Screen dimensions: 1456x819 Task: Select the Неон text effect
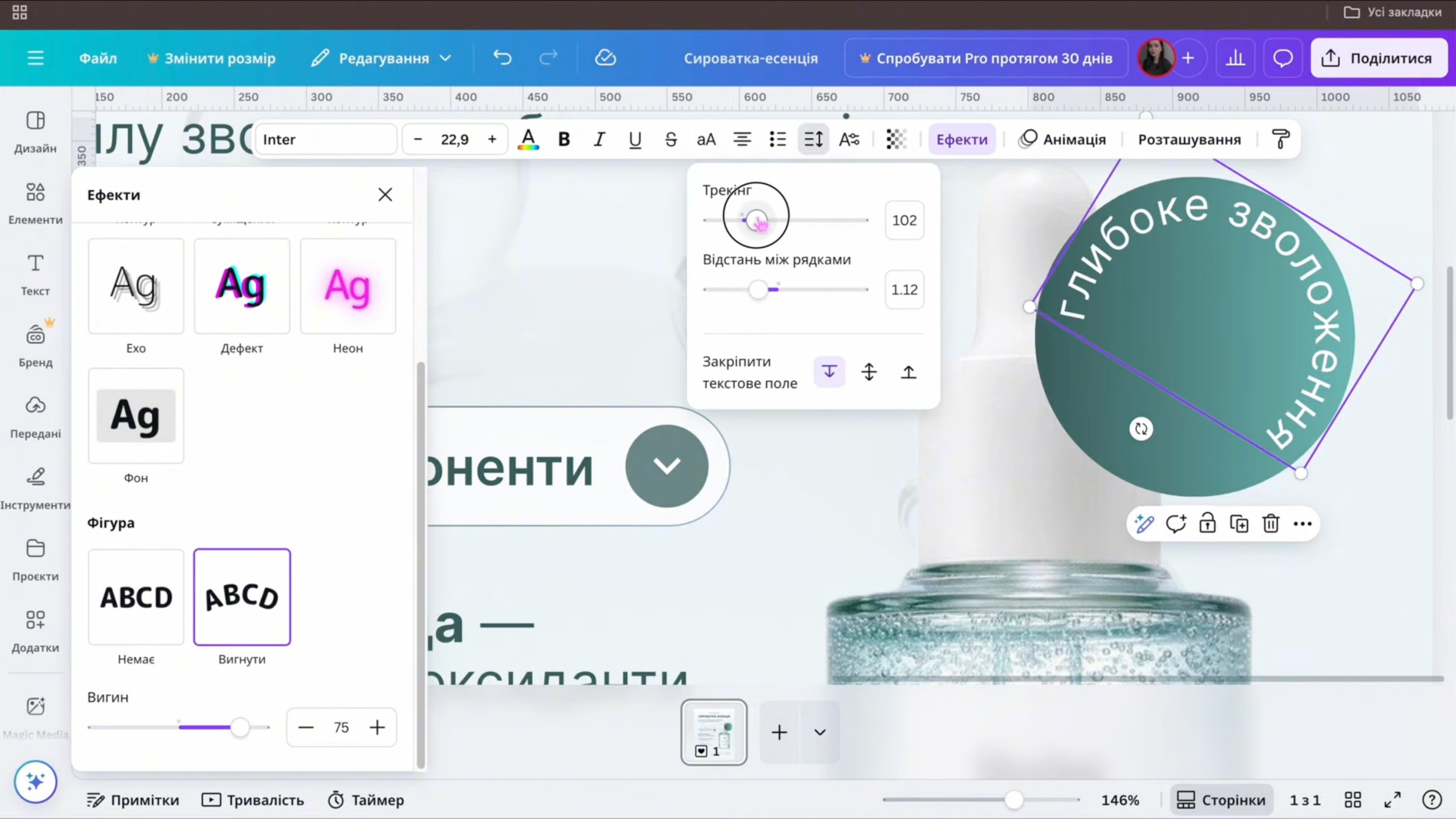point(348,286)
